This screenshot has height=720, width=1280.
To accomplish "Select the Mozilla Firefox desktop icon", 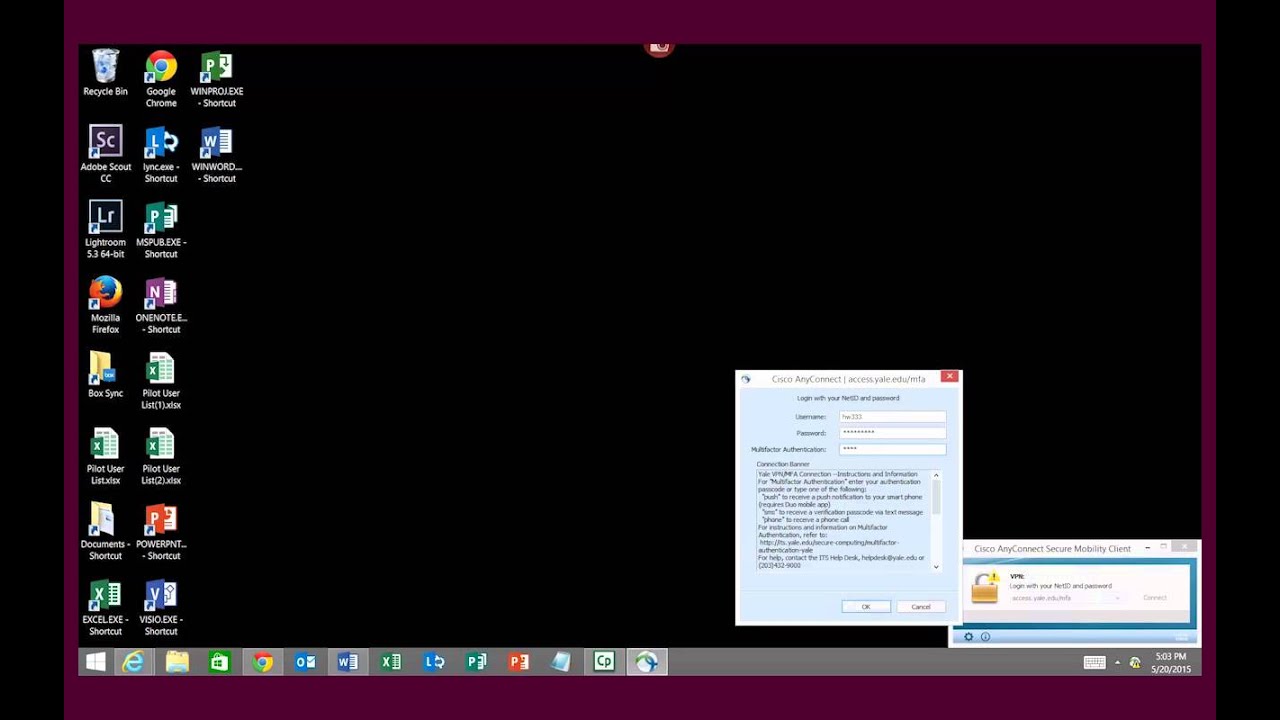I will [x=105, y=305].
